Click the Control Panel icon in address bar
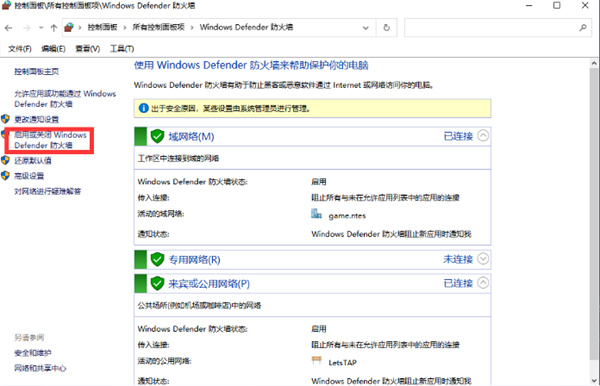This screenshot has height=386, width=600. [x=69, y=27]
